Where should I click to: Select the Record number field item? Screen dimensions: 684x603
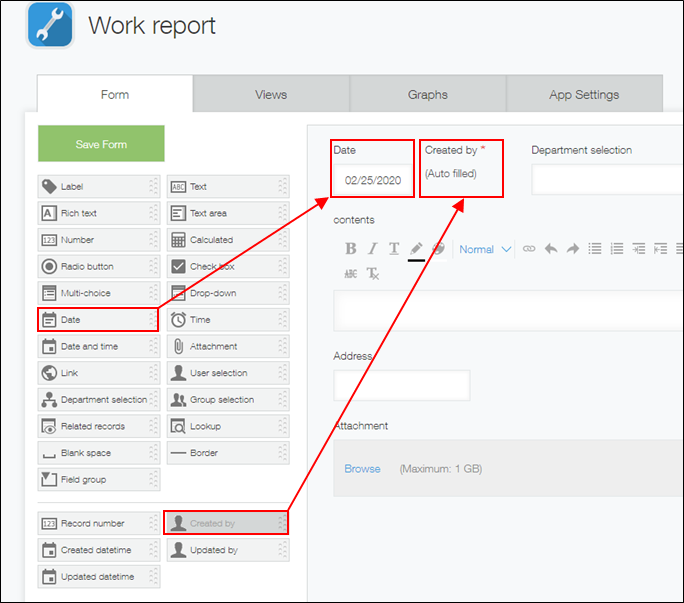pyautogui.click(x=99, y=523)
